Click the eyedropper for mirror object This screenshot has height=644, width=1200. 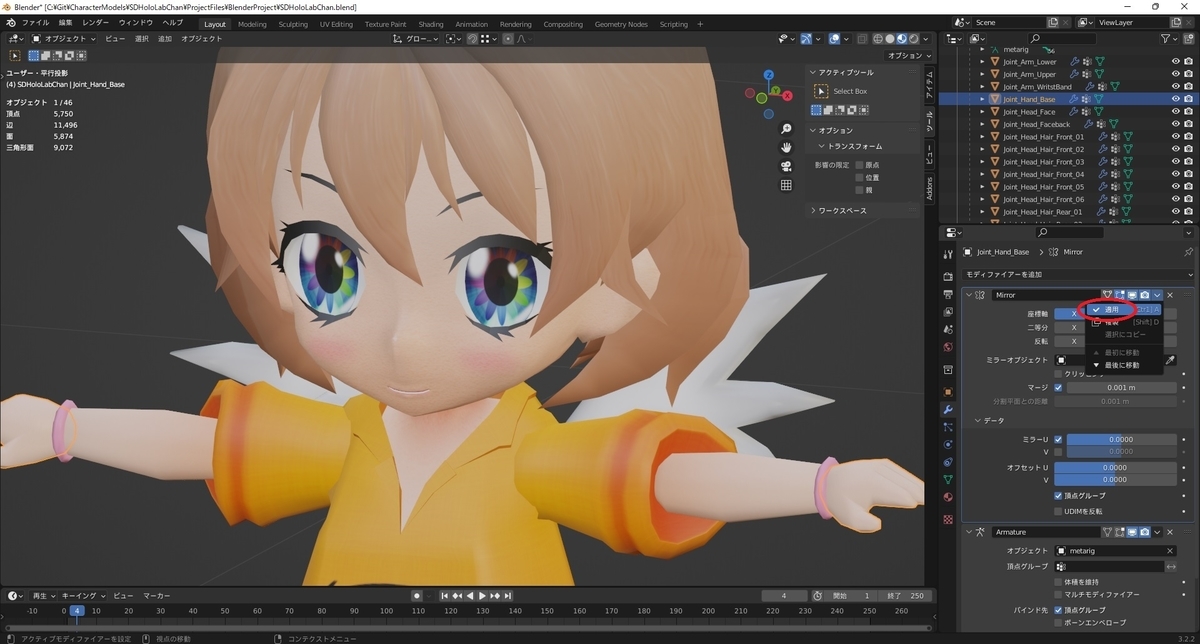click(1170, 360)
